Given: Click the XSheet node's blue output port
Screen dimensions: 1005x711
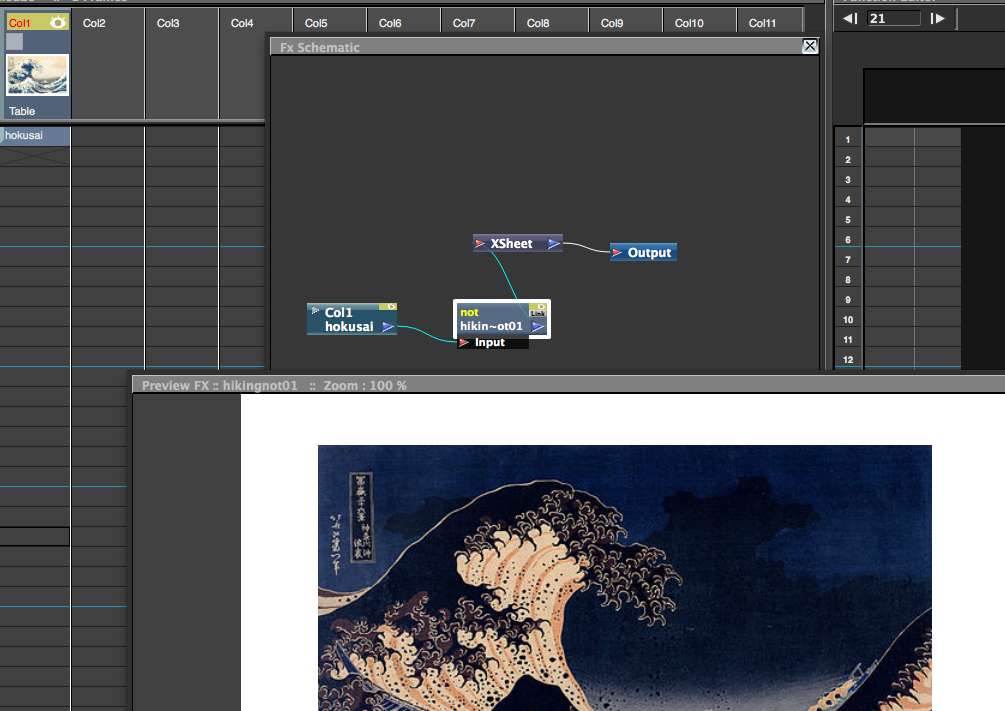Looking at the screenshot, I should pyautogui.click(x=553, y=243).
